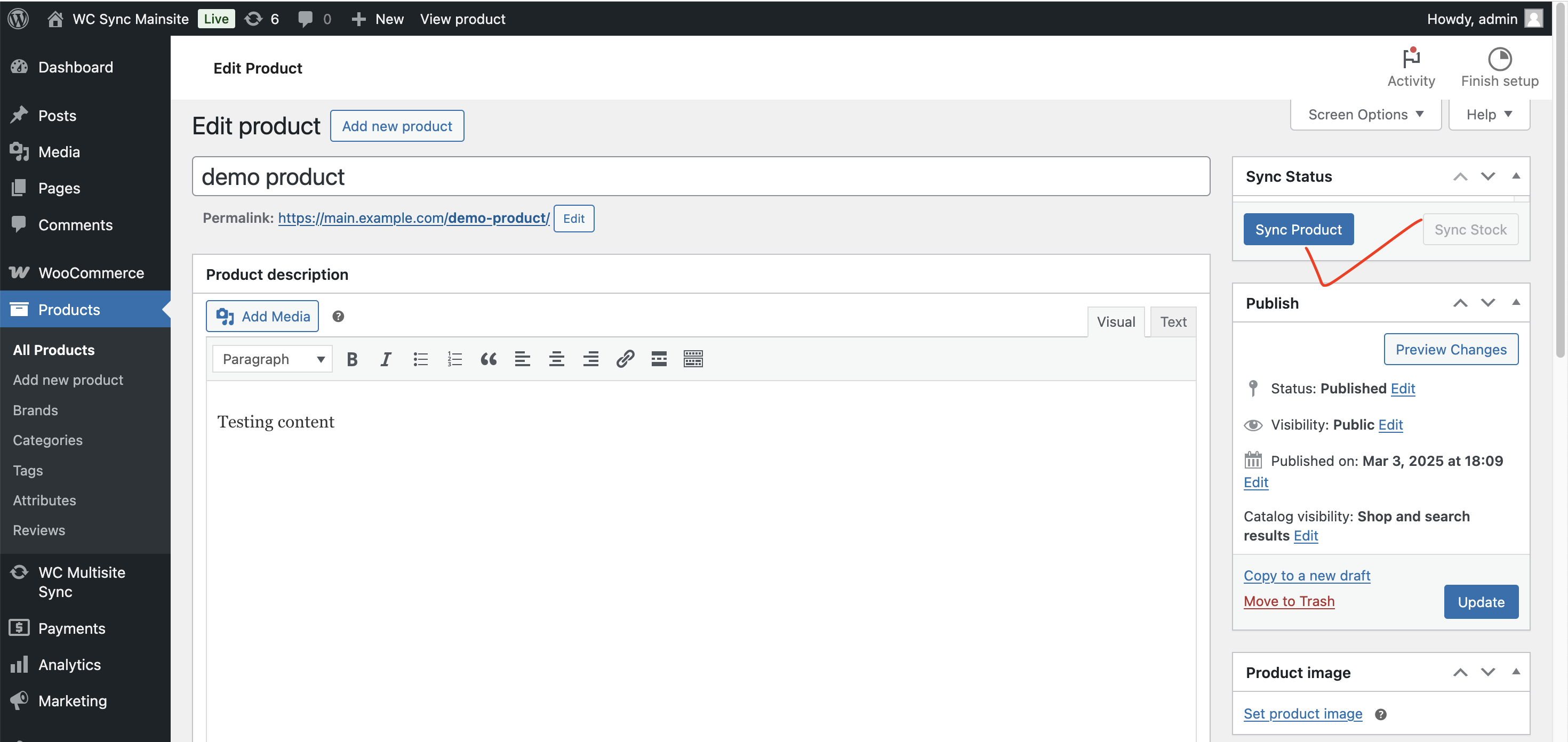Insert a bulleted list
Screen dimensions: 1568x742
coord(420,359)
